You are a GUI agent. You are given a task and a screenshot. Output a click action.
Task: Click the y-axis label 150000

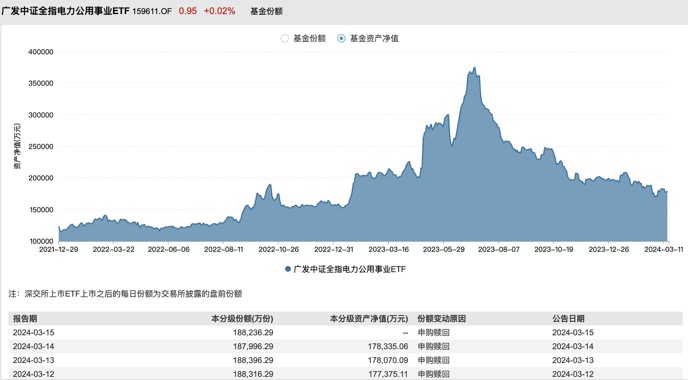tap(41, 210)
